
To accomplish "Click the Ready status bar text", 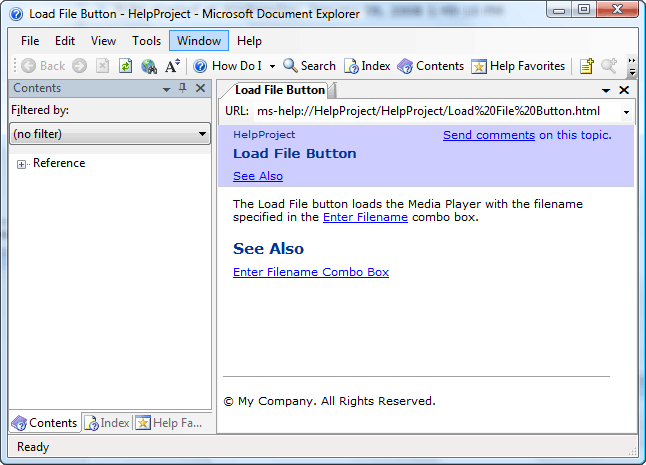I will [x=33, y=447].
